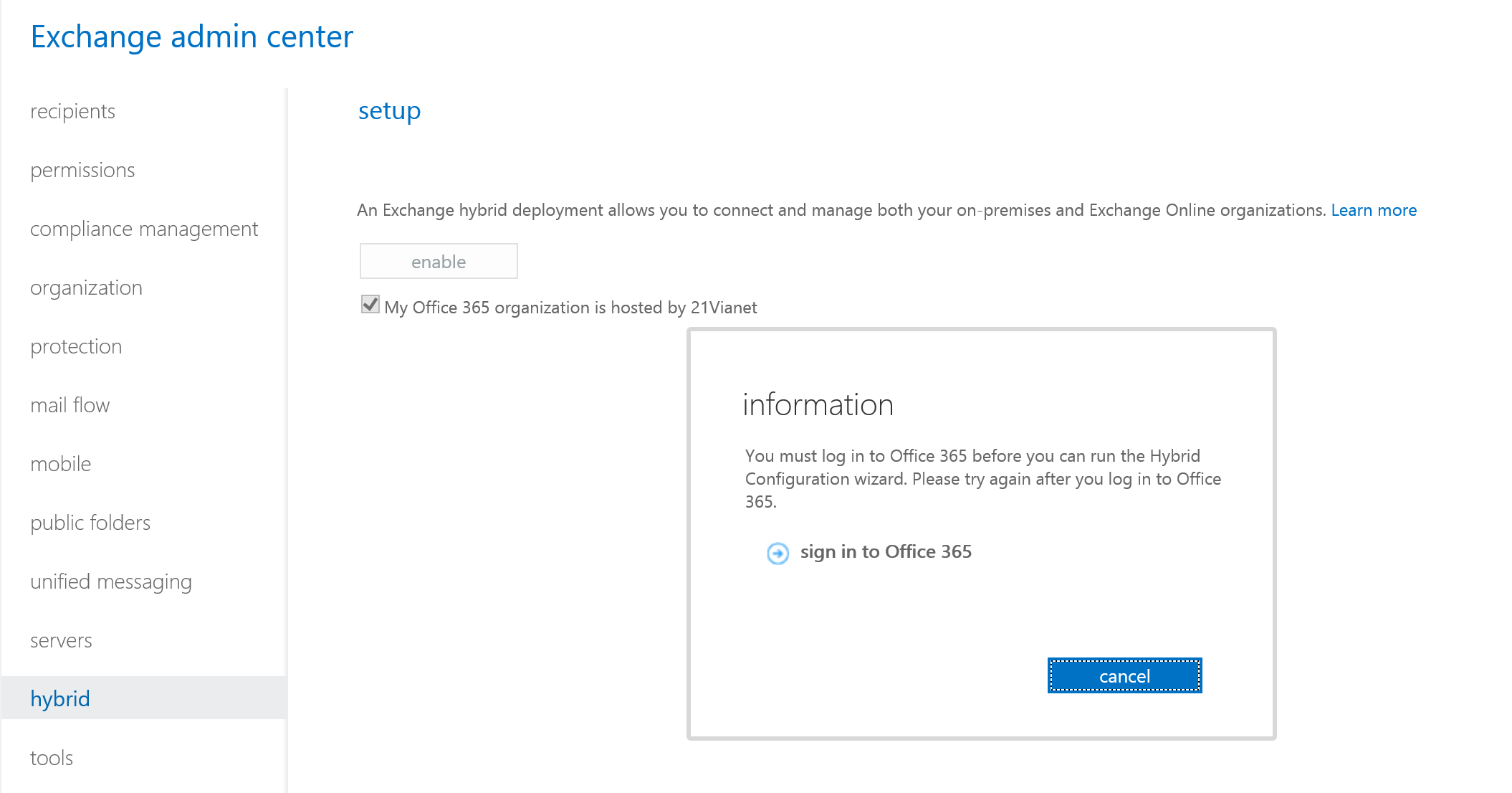The width and height of the screenshot is (1512, 793).
Task: Click the sign in arrow icon
Action: [777, 553]
